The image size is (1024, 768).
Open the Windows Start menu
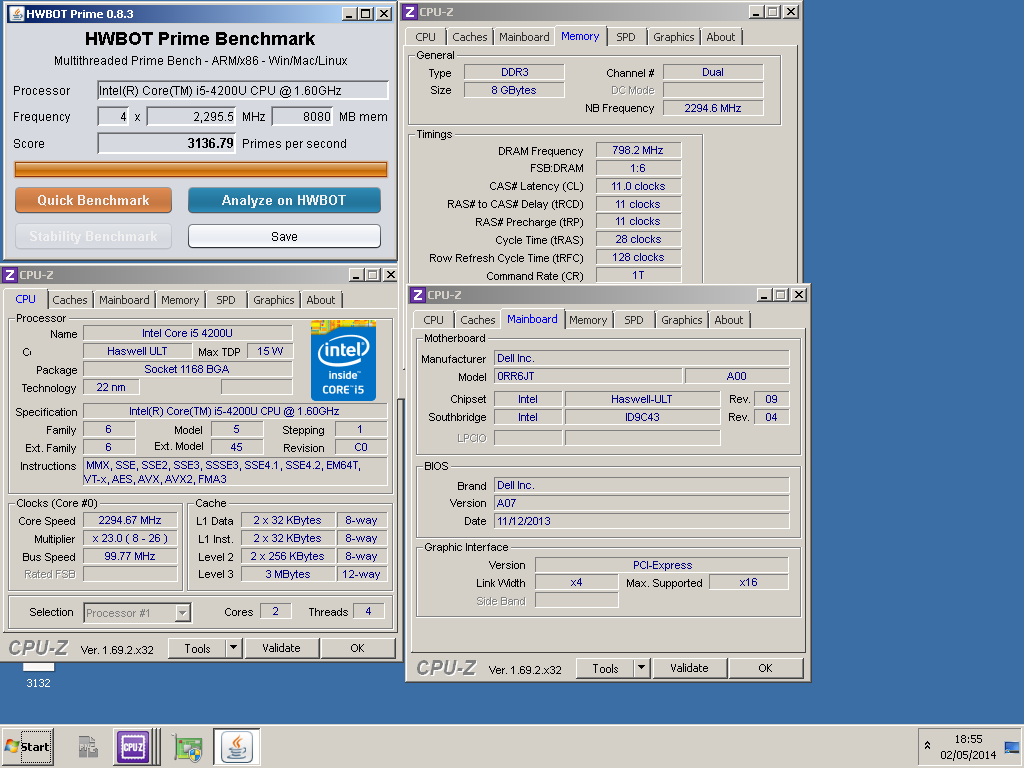pyautogui.click(x=27, y=746)
